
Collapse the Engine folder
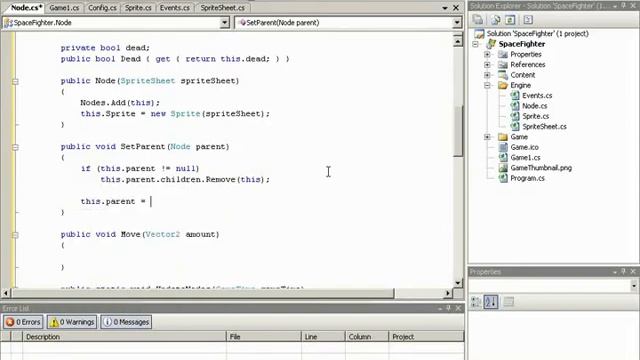coord(487,85)
